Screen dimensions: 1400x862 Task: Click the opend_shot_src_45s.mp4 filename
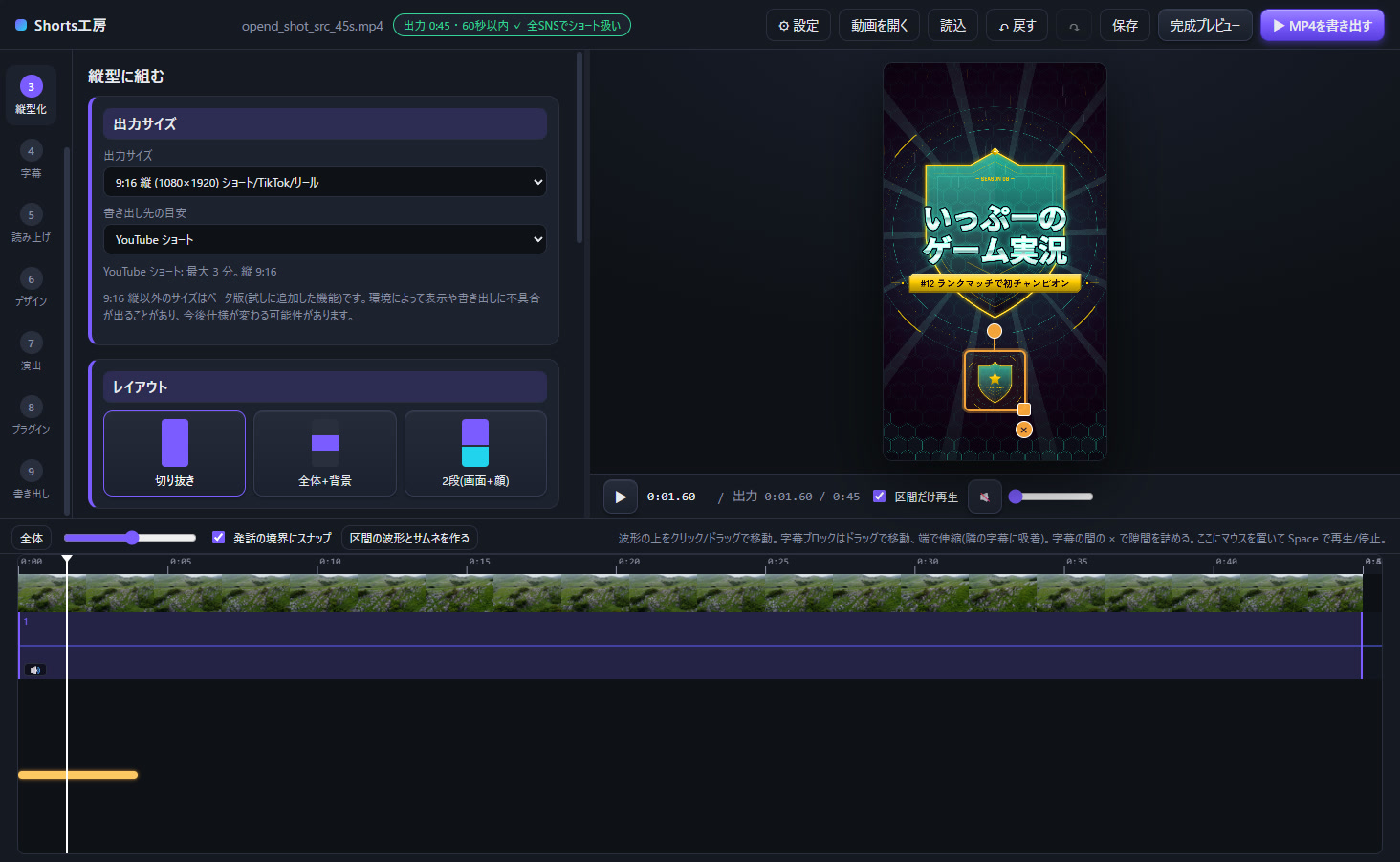(312, 26)
